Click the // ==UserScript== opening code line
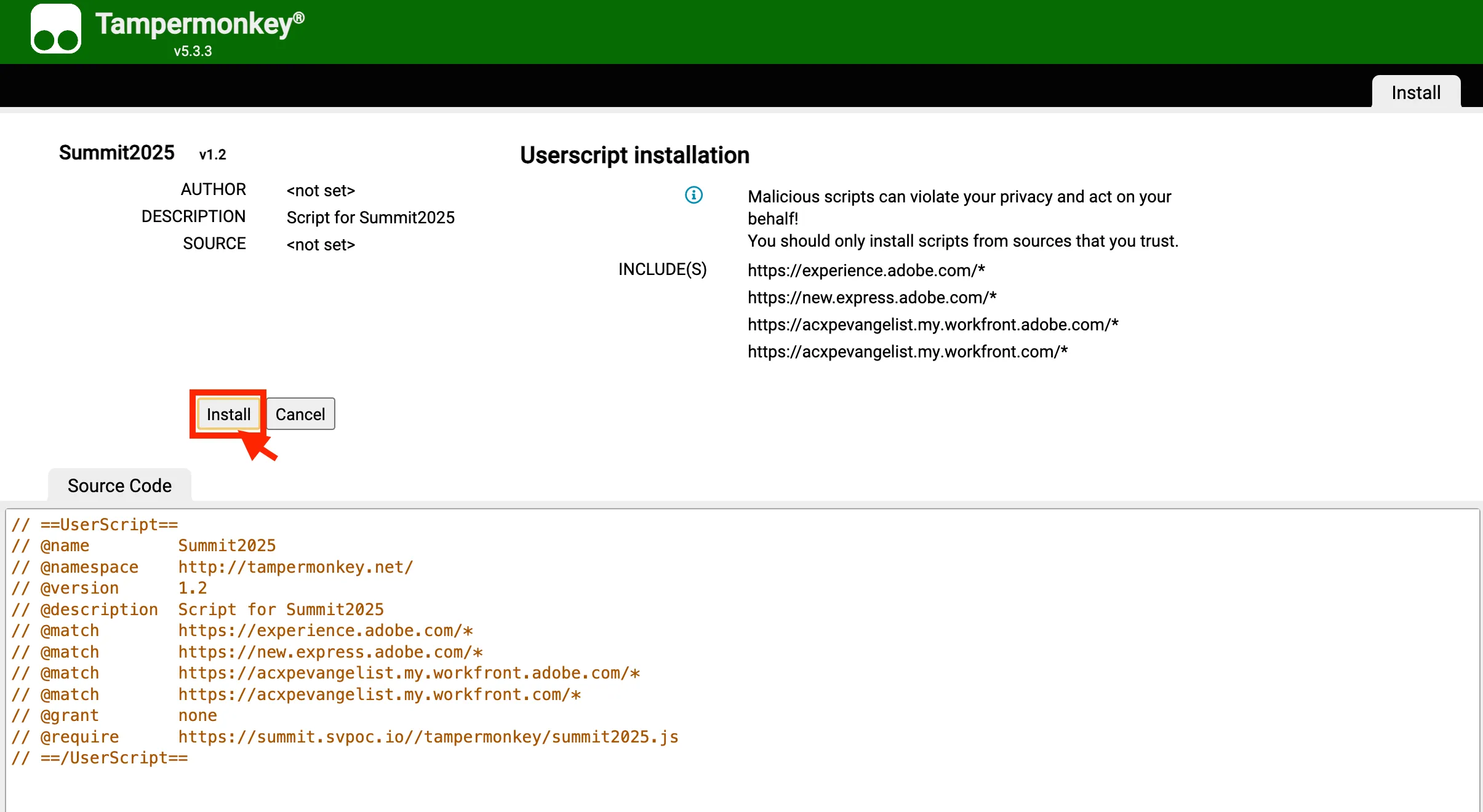Image resolution: width=1483 pixels, height=812 pixels. tap(95, 525)
